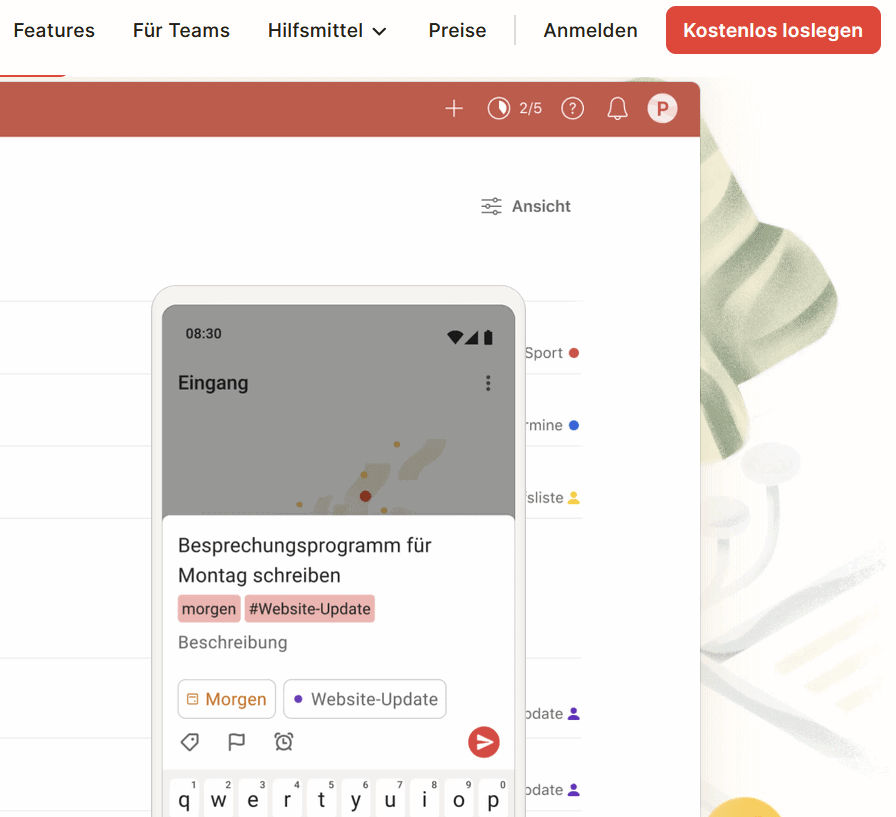Select the Website-Update project chip
Screen dimensions: 896x817
pyautogui.click(x=365, y=699)
